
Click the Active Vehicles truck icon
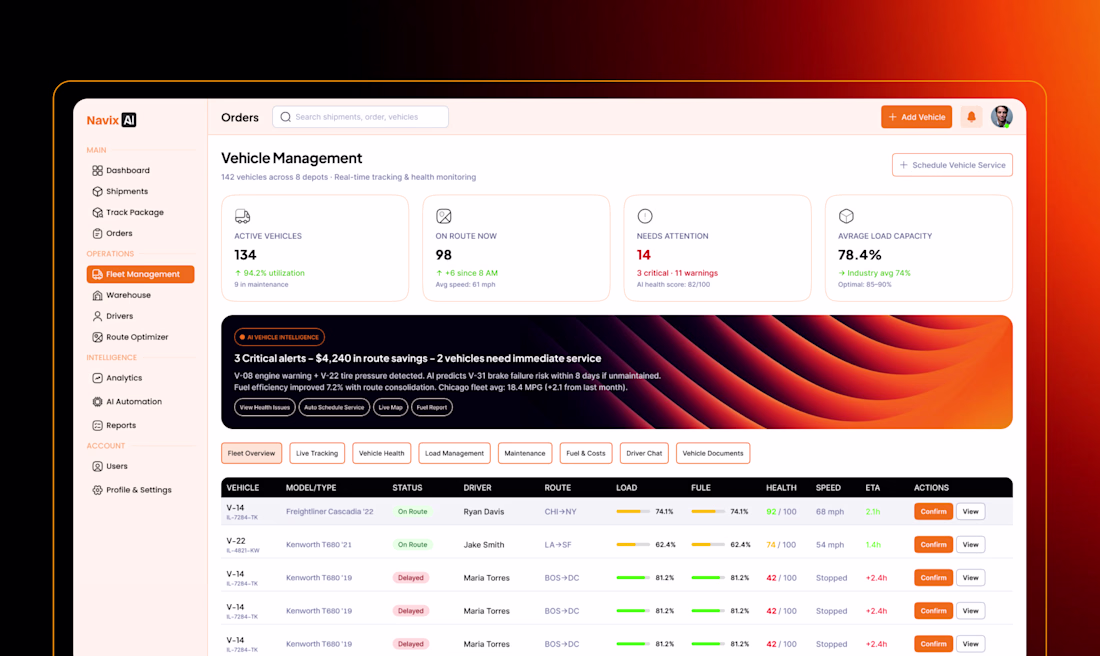point(242,216)
